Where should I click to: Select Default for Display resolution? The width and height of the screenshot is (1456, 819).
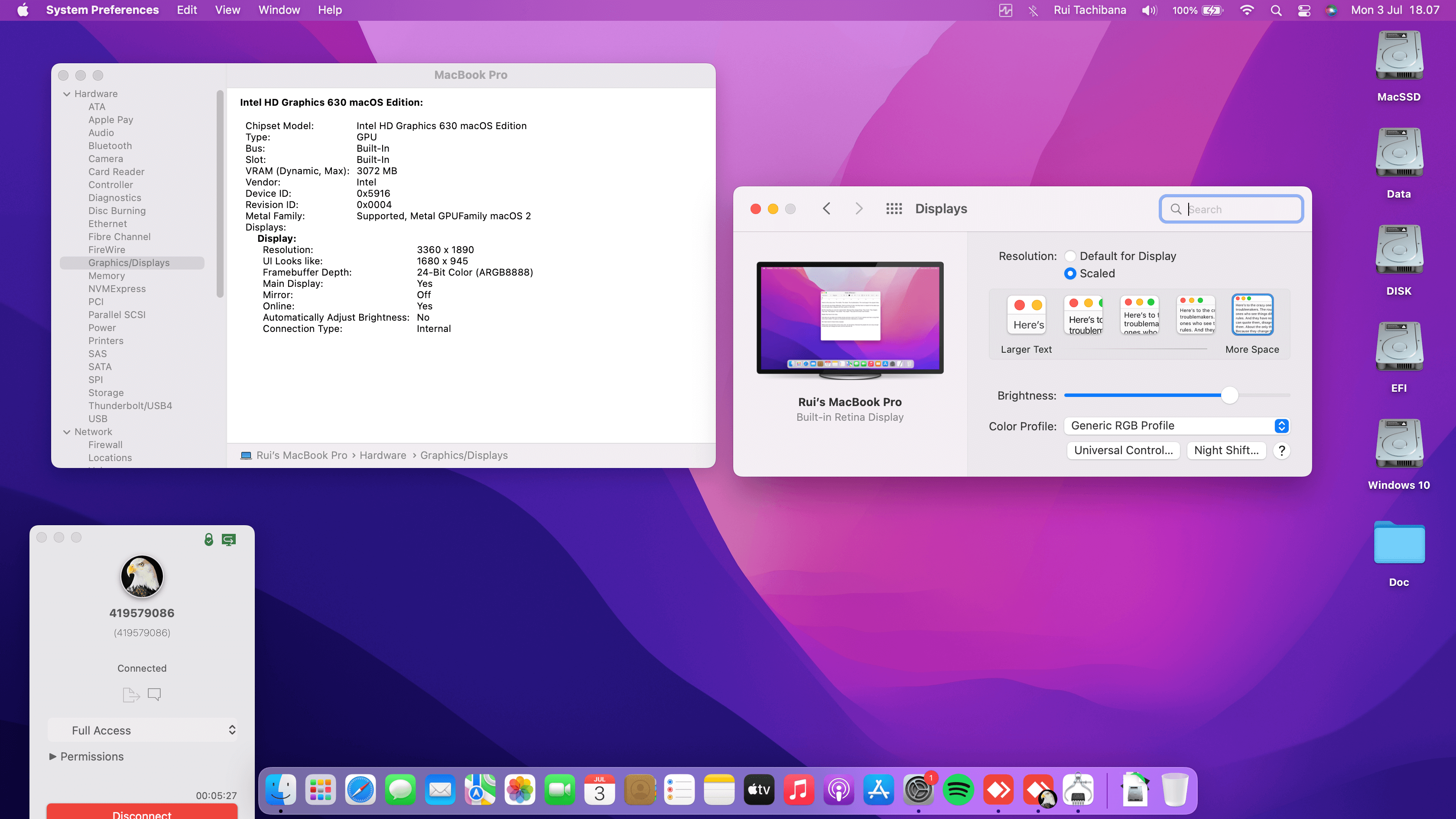coord(1070,256)
